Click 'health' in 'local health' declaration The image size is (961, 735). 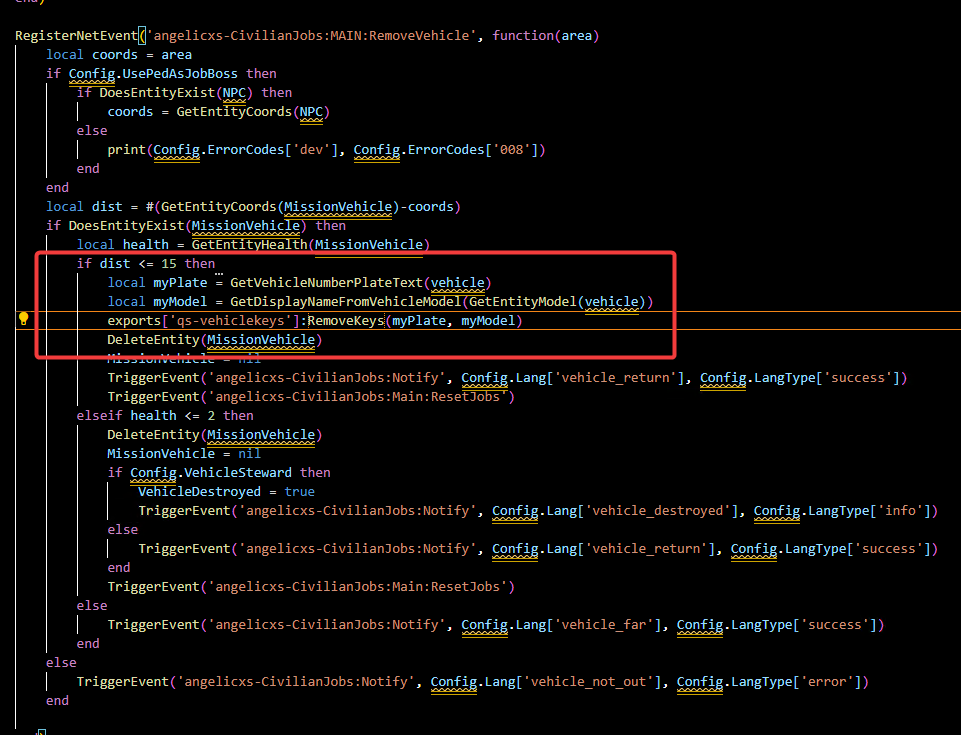[x=146, y=245]
